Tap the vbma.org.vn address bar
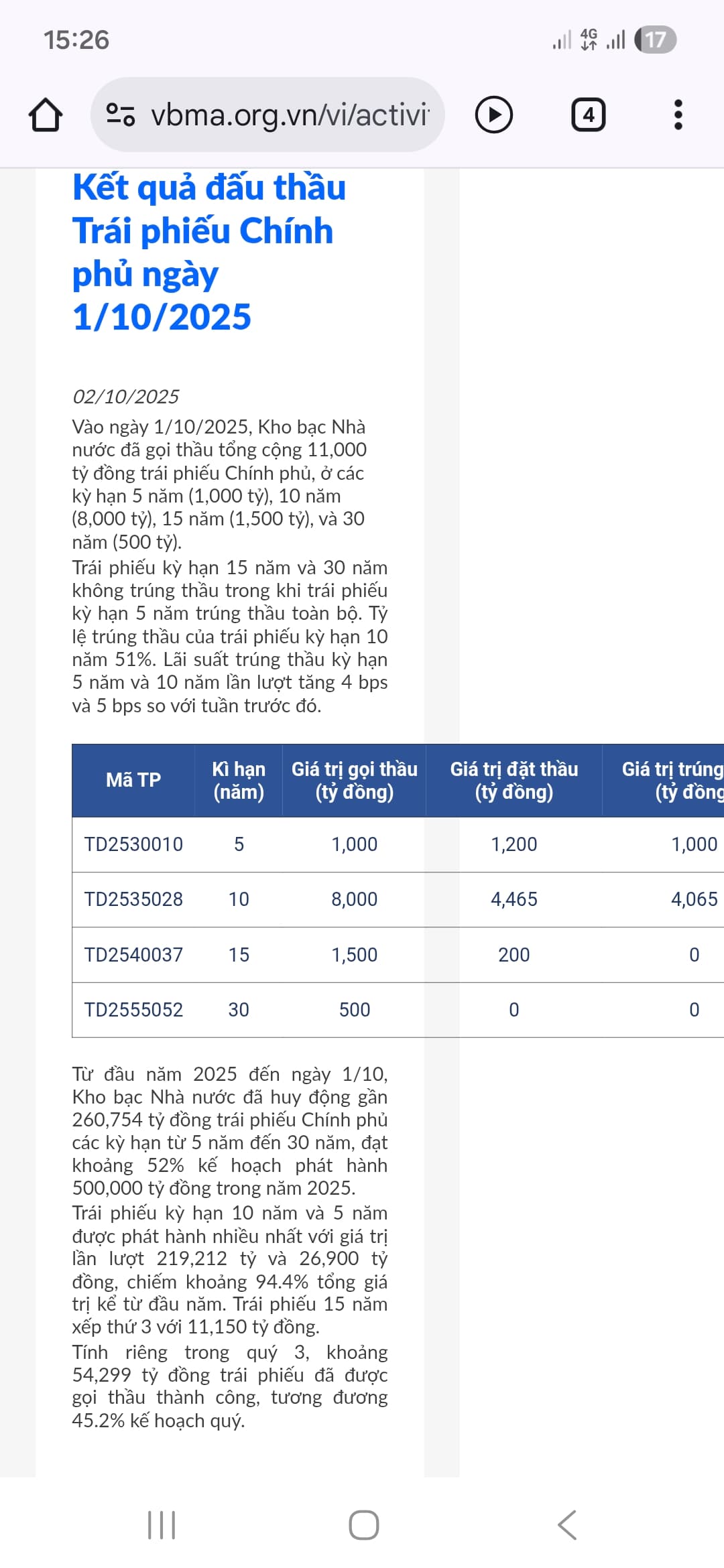 [290, 115]
